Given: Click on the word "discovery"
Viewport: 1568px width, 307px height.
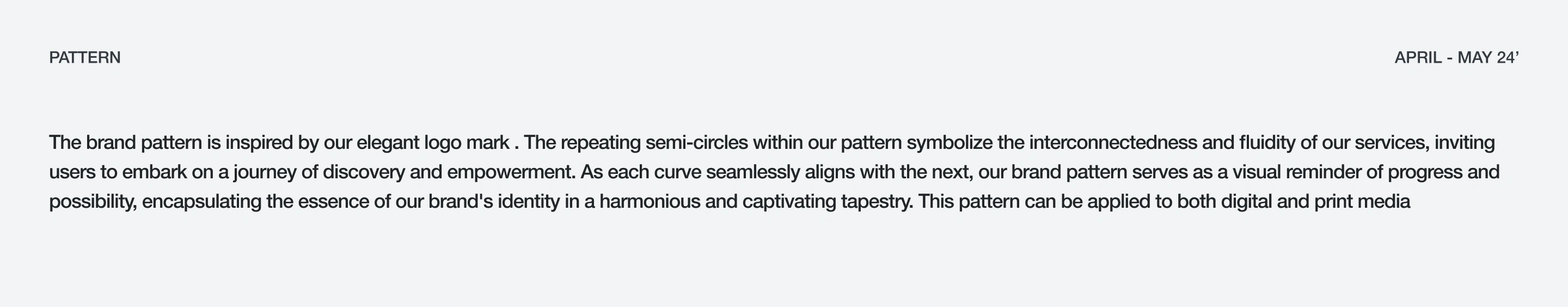Looking at the screenshot, I should pyautogui.click(x=363, y=172).
